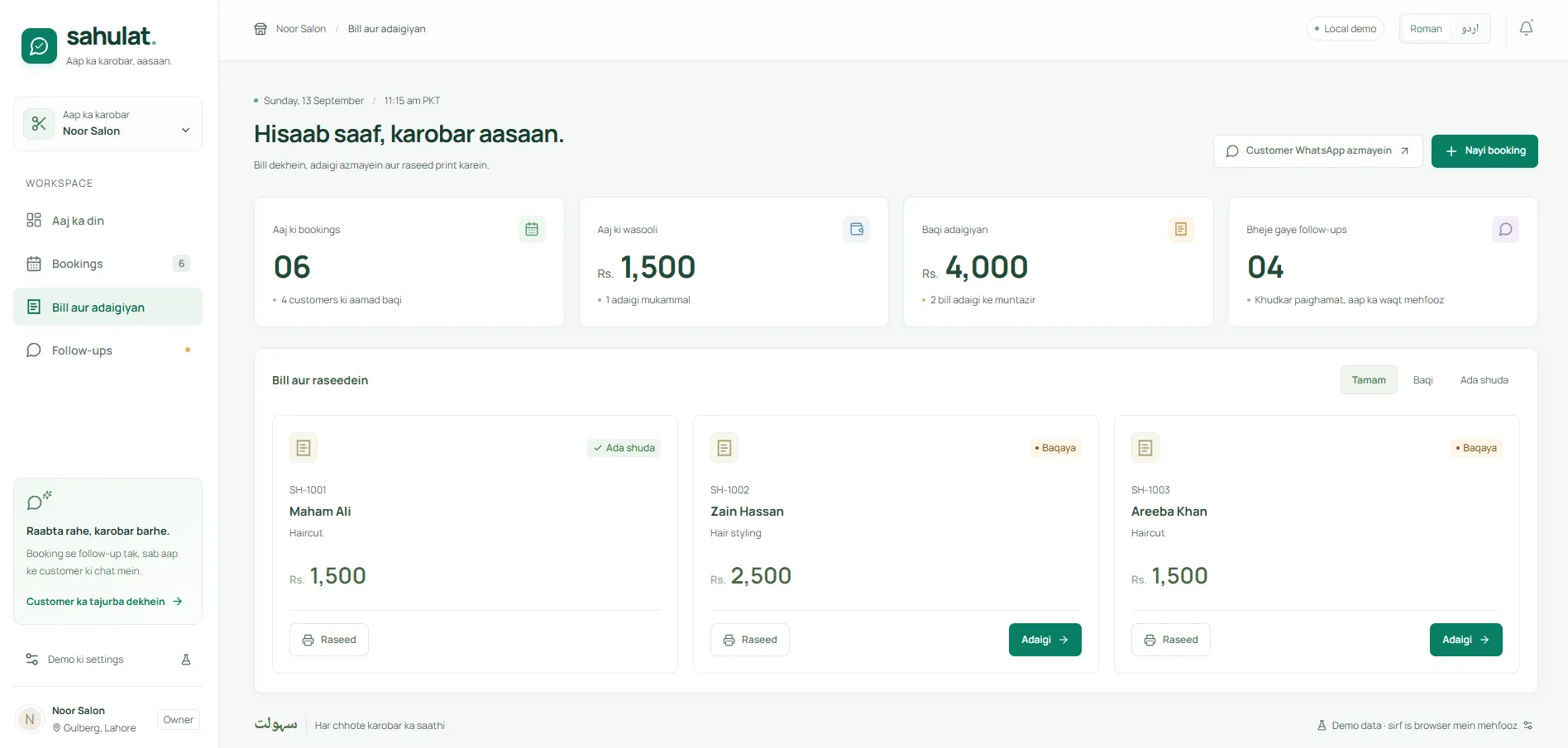Click Adaigi for Zain Hassan bill
The height and width of the screenshot is (748, 1568).
[x=1045, y=640]
